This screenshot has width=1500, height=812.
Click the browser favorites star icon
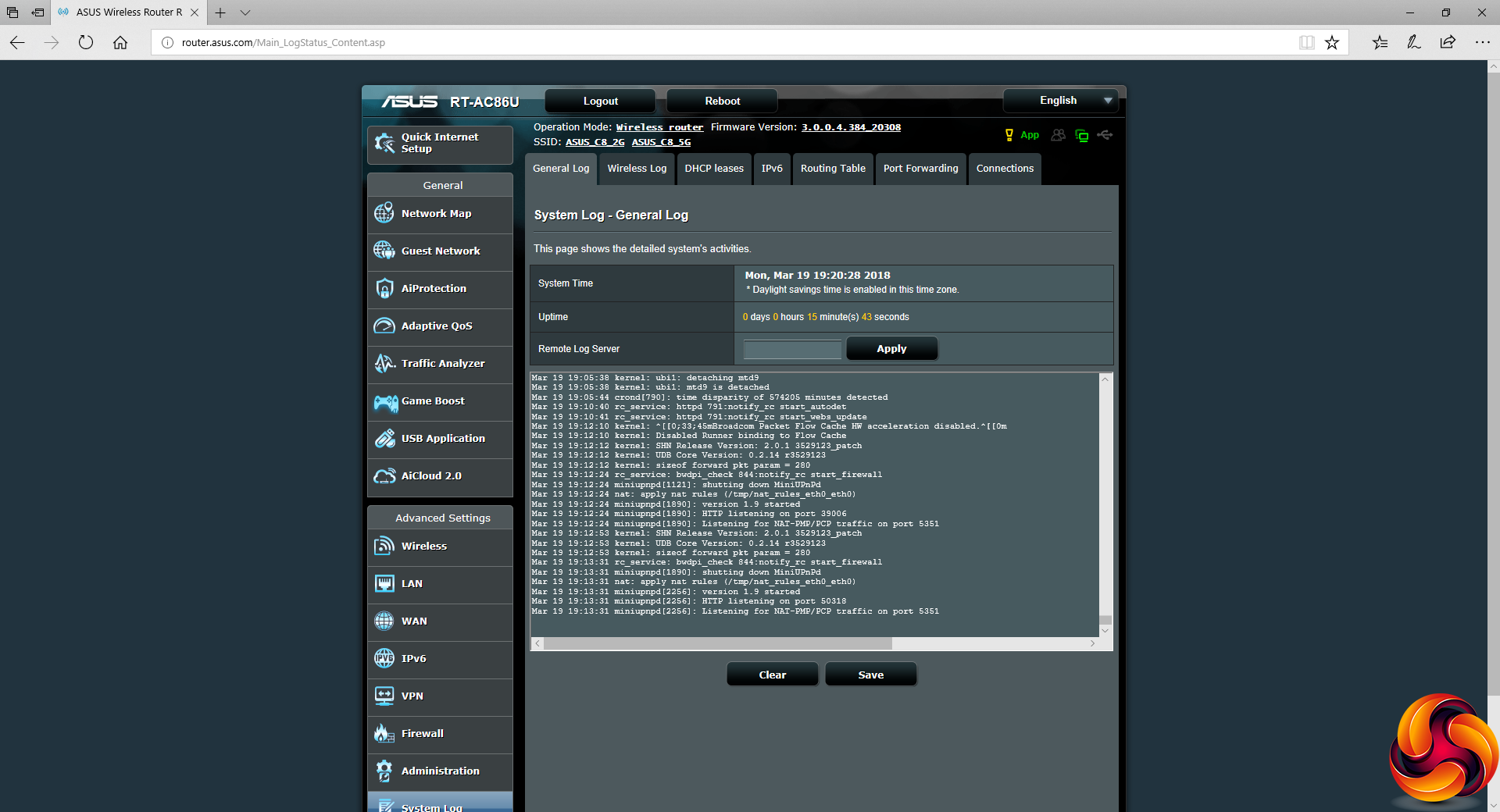tap(1332, 42)
